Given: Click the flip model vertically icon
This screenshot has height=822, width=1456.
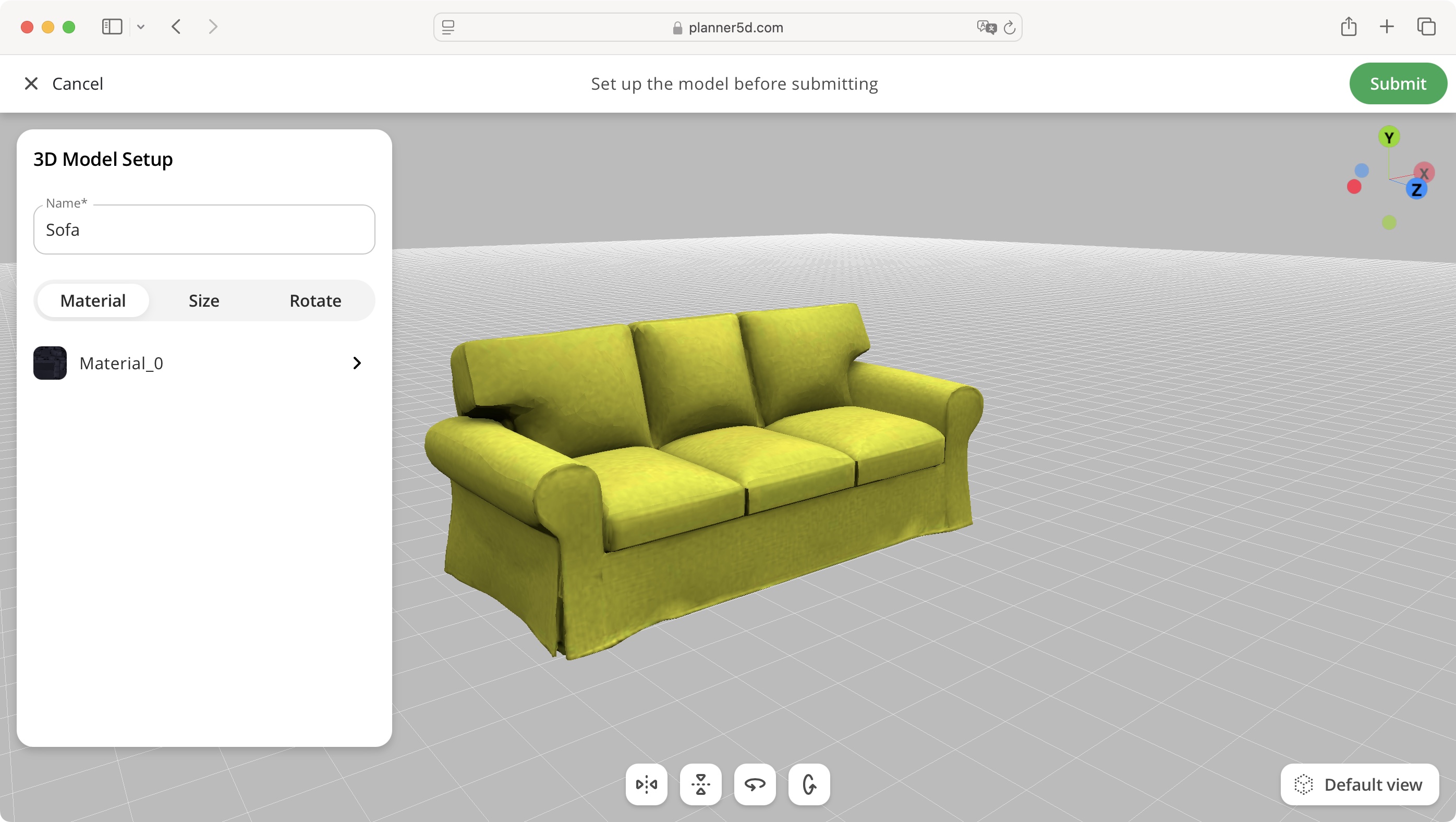Looking at the screenshot, I should pos(701,784).
